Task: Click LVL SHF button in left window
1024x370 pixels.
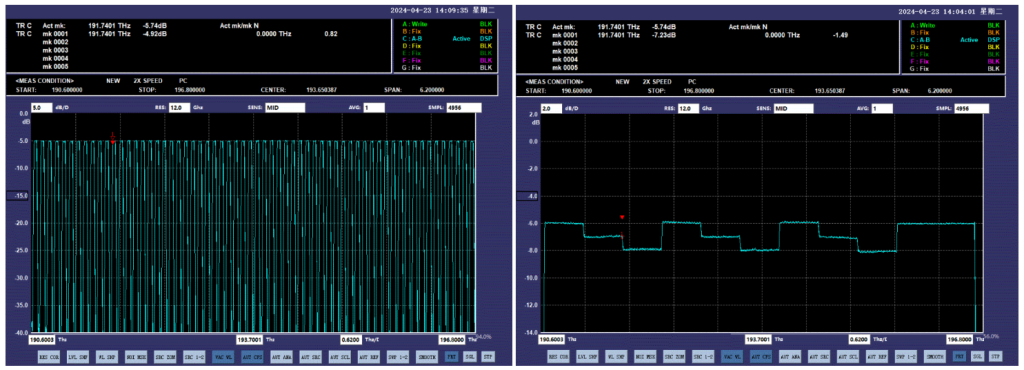Action: tap(78, 357)
